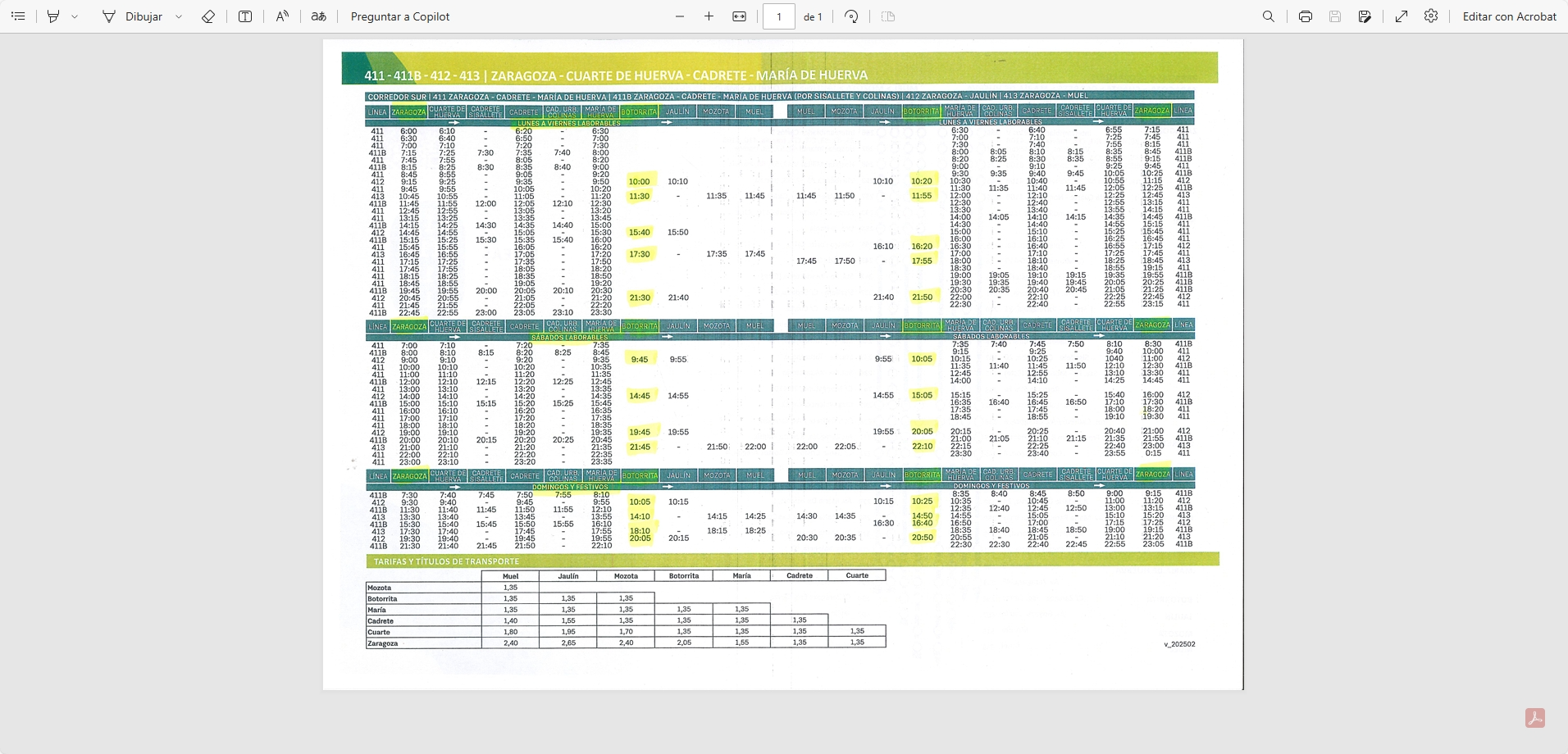Expand Dibujar pen options dropdown
The height and width of the screenshot is (754, 1568).
pyautogui.click(x=179, y=16)
